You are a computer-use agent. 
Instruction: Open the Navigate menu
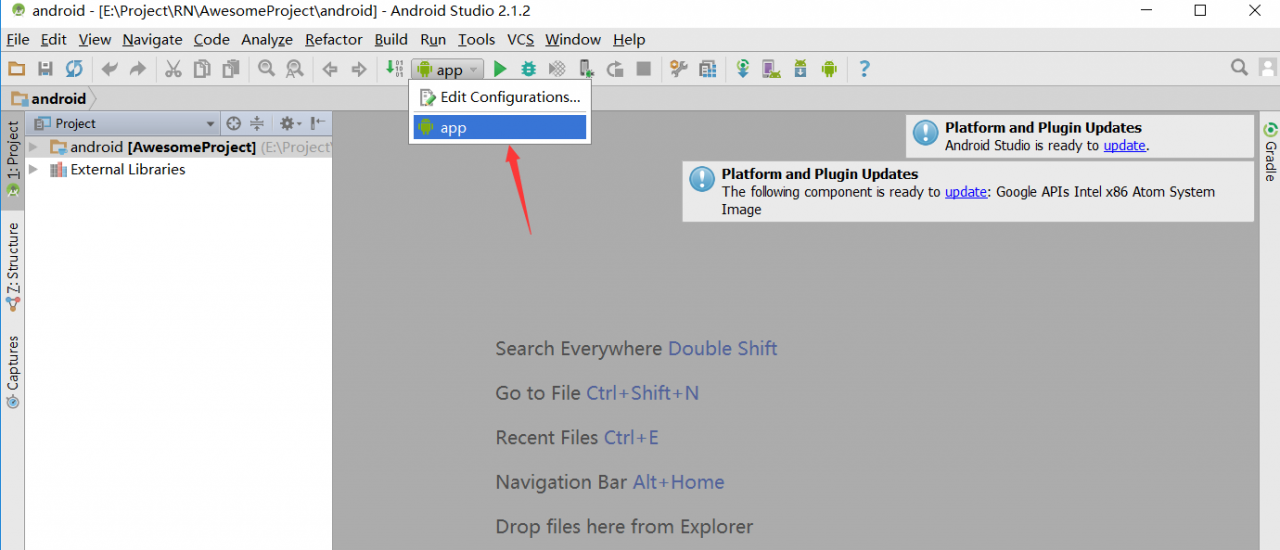point(153,39)
